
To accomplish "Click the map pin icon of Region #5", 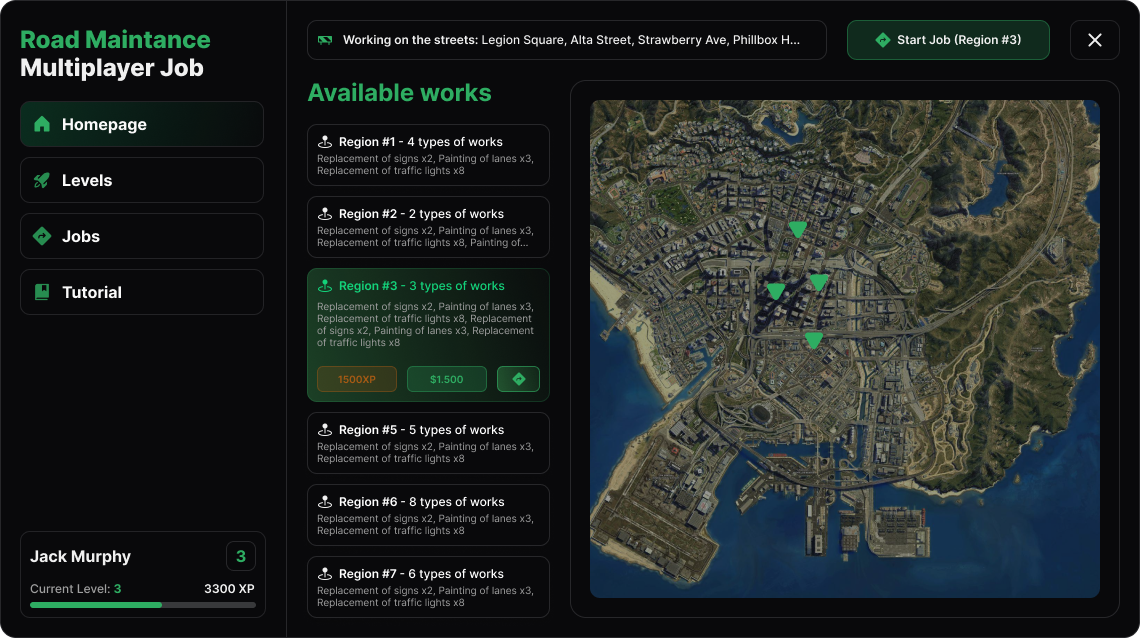I will 325,429.
